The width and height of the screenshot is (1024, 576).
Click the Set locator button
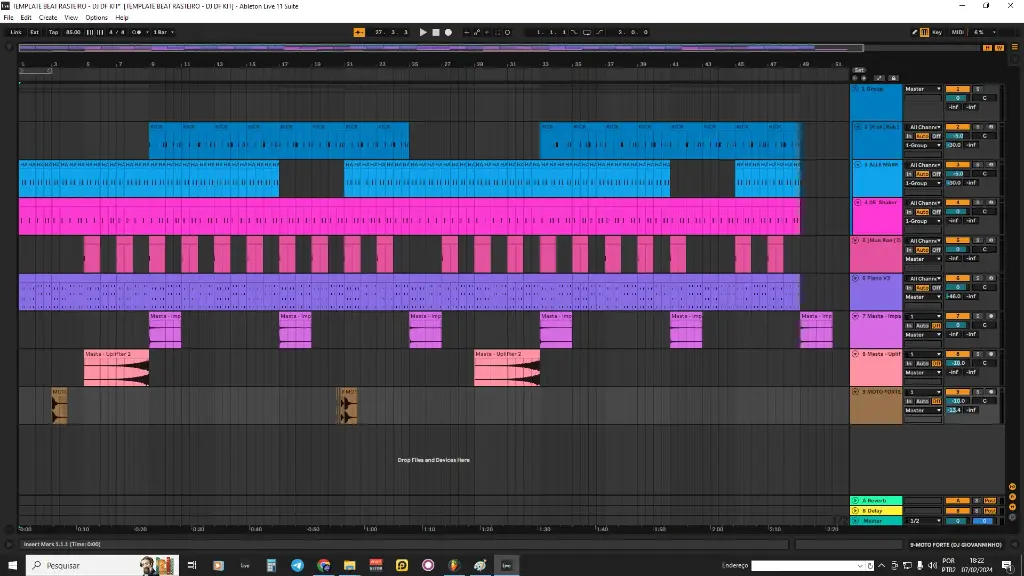pyautogui.click(x=859, y=70)
